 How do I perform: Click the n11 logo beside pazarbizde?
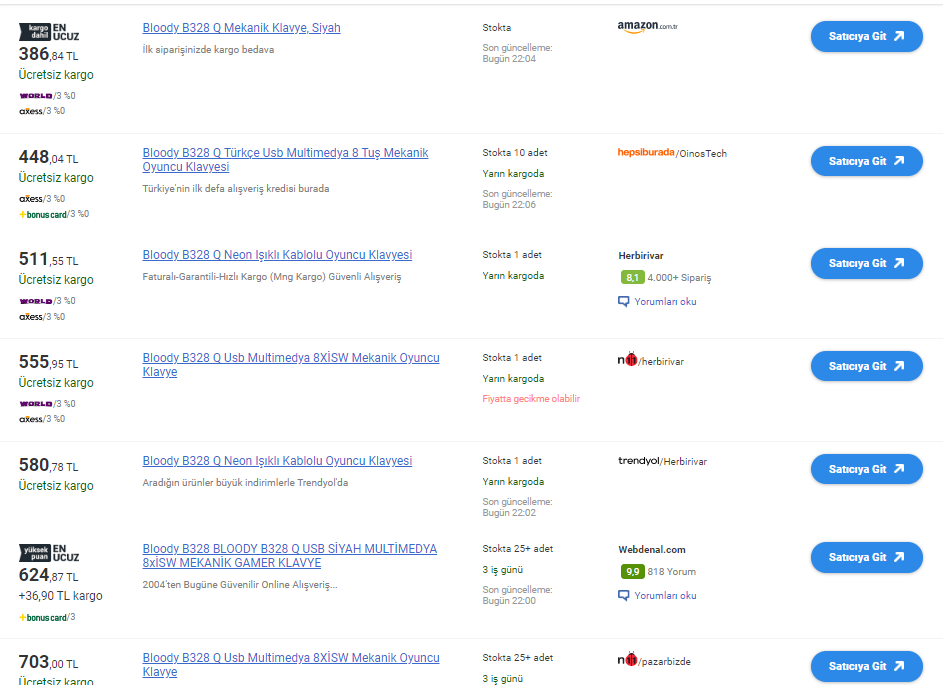coord(627,660)
